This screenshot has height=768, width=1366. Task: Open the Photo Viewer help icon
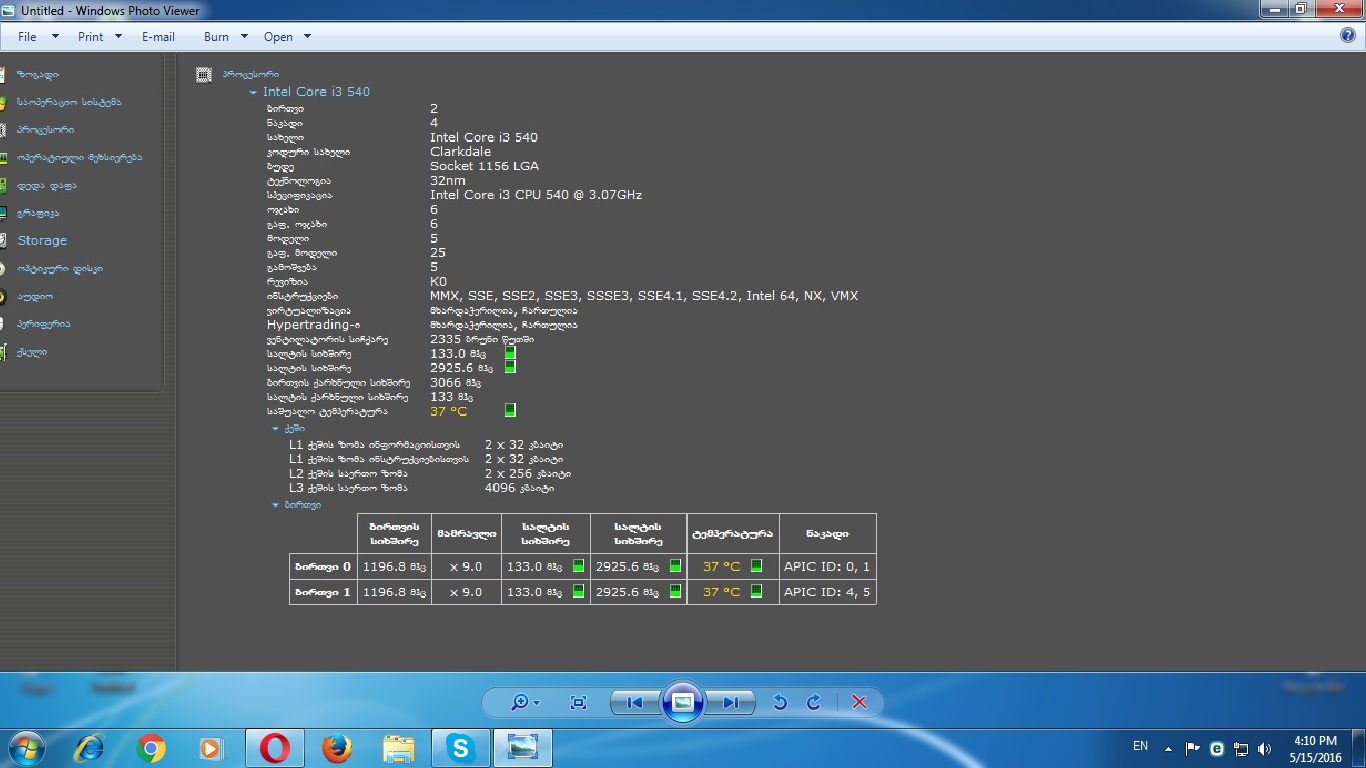[x=1347, y=36]
